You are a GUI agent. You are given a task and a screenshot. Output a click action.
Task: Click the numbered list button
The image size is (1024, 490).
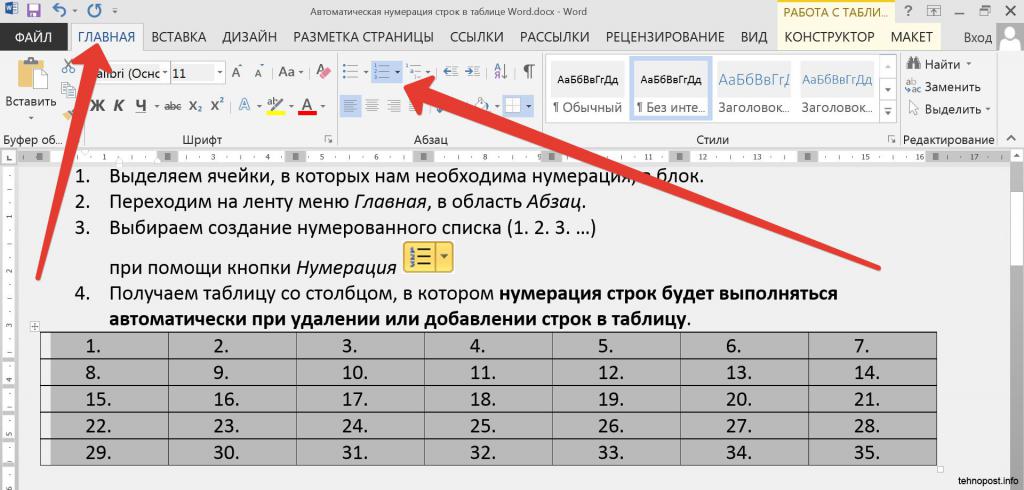click(x=381, y=72)
